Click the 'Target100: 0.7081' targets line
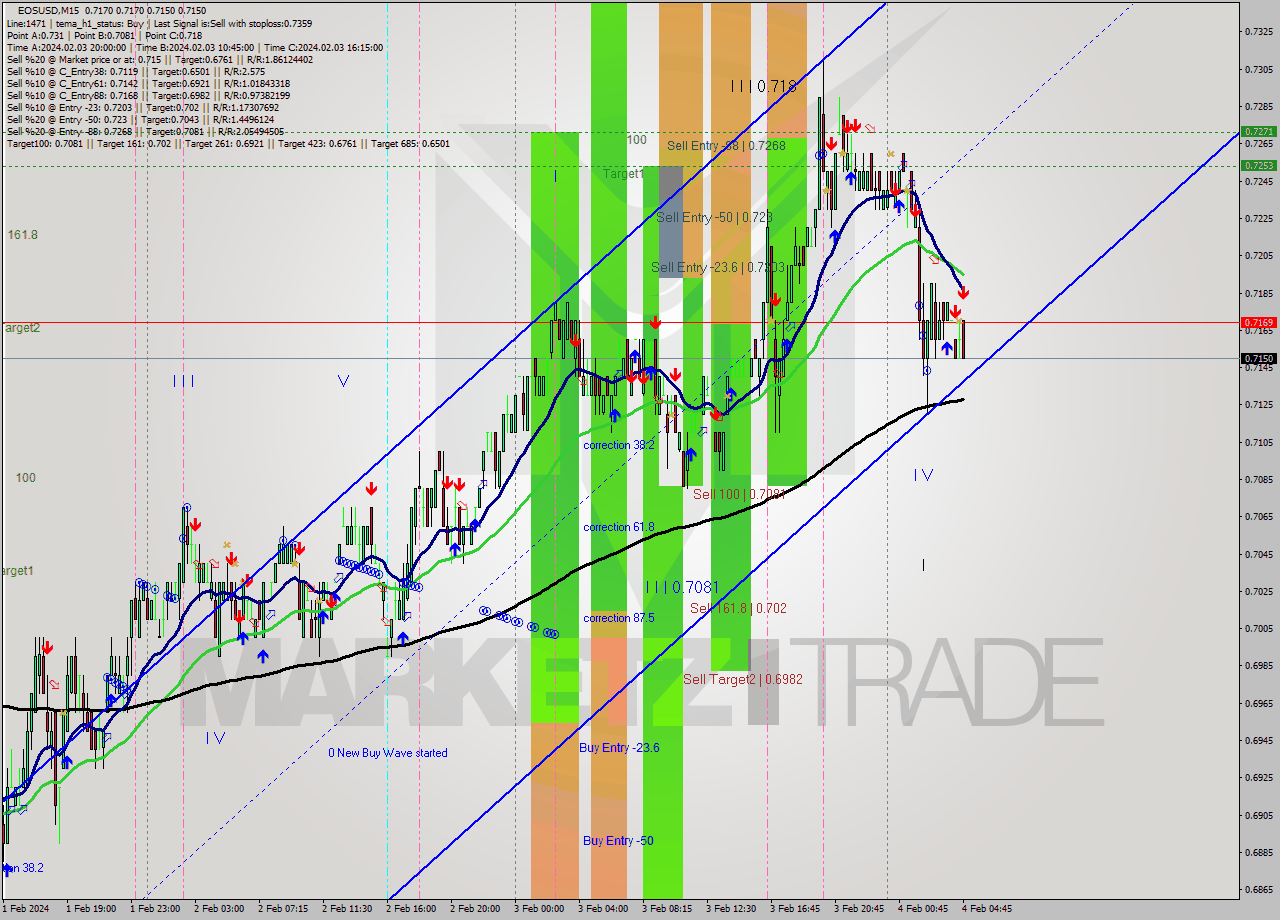 point(228,143)
